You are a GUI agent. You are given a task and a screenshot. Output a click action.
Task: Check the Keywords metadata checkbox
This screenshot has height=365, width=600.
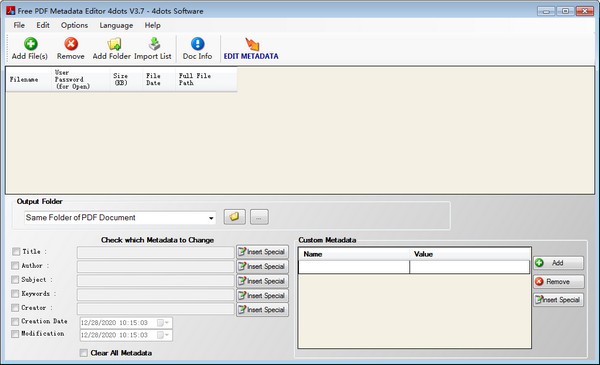[15, 293]
